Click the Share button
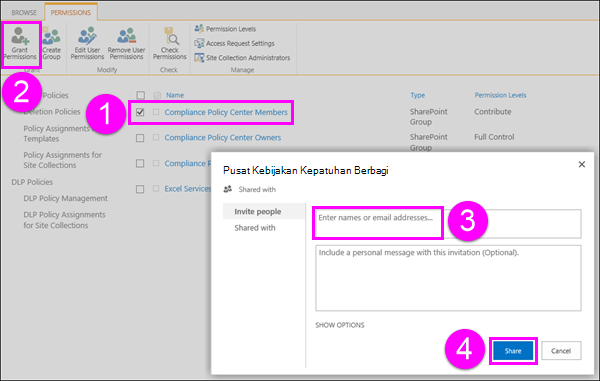Image resolution: width=600 pixels, height=381 pixels. click(x=513, y=351)
